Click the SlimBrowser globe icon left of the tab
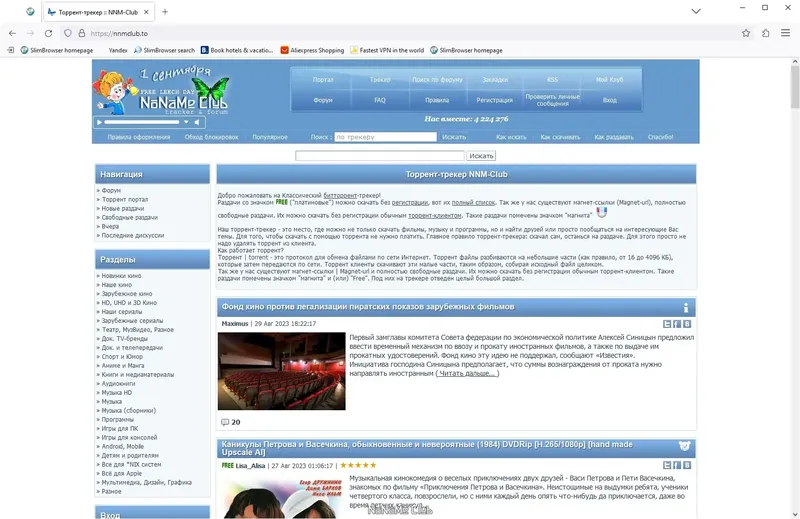 click(30, 11)
